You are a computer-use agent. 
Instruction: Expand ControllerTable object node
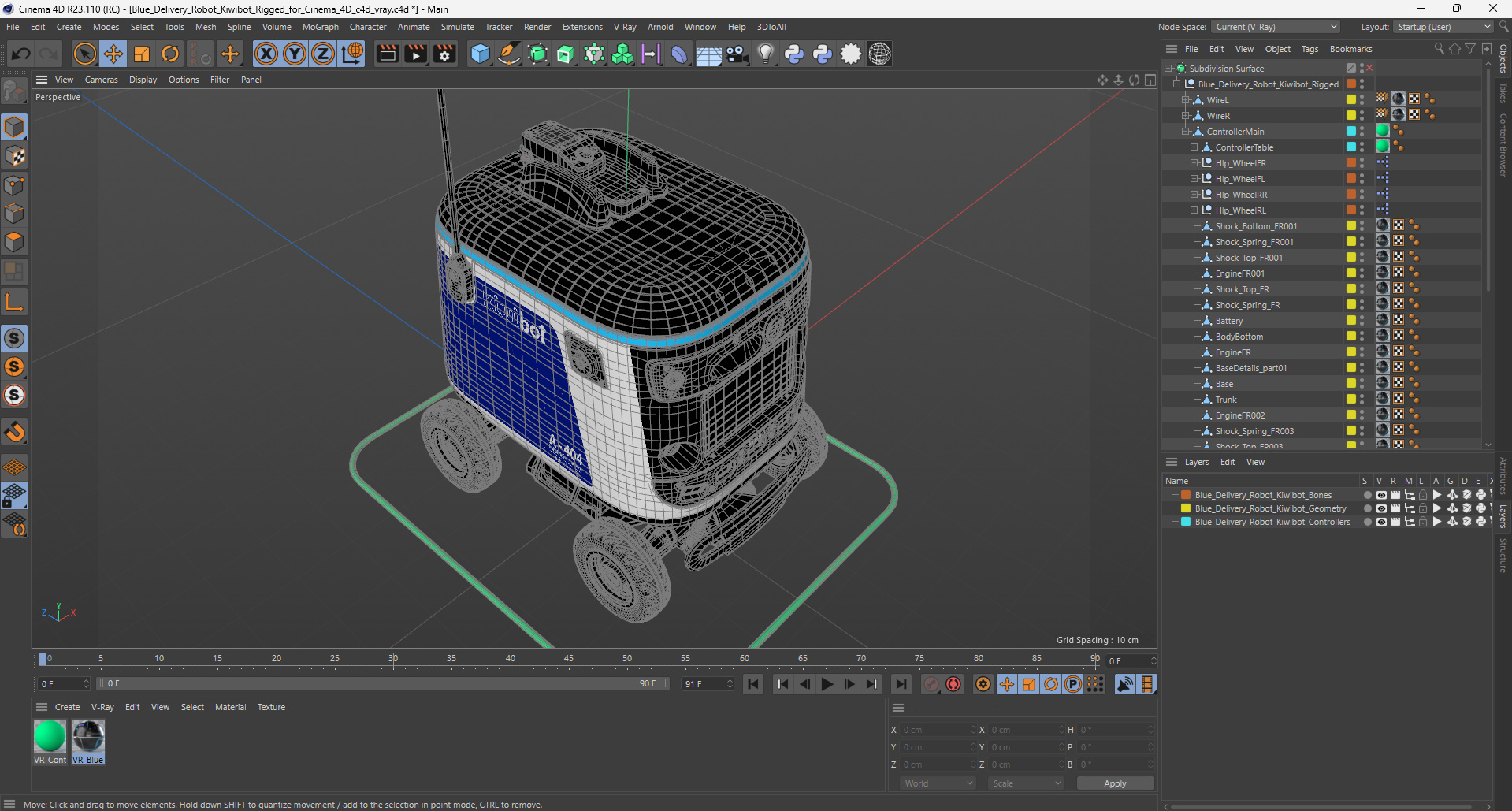click(x=1194, y=147)
